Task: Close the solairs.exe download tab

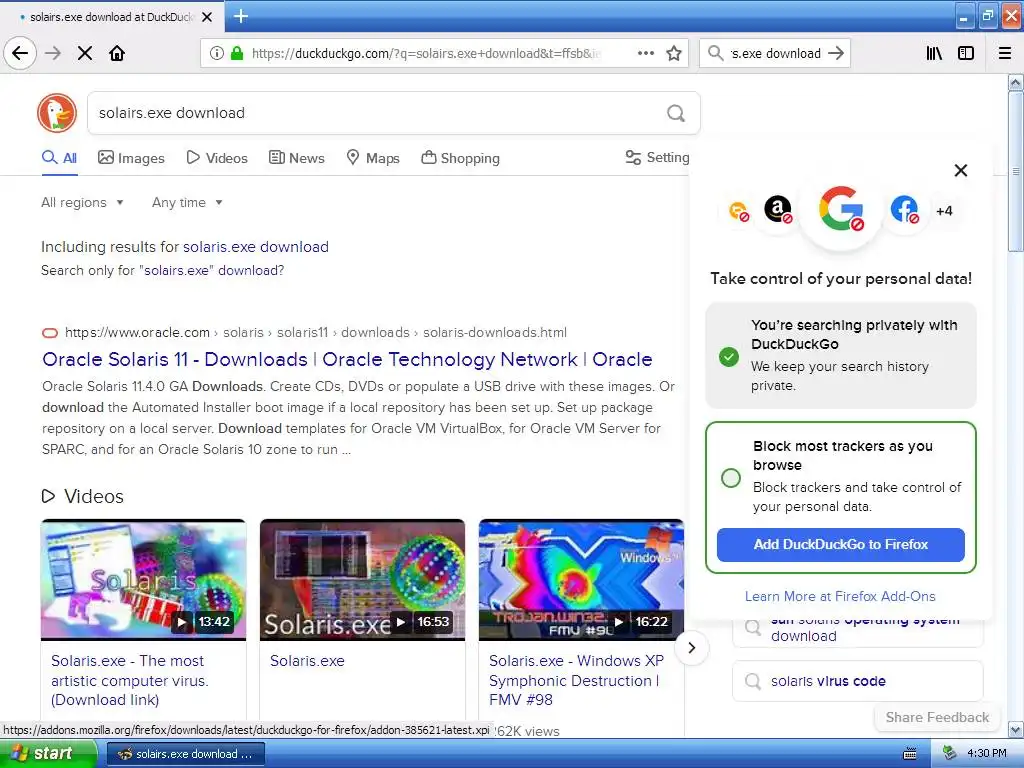Action: (207, 17)
